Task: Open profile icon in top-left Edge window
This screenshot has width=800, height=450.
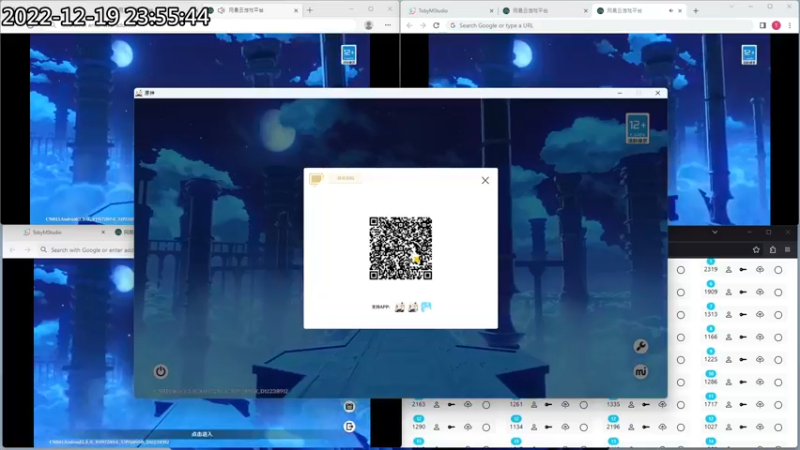Action: [x=368, y=25]
